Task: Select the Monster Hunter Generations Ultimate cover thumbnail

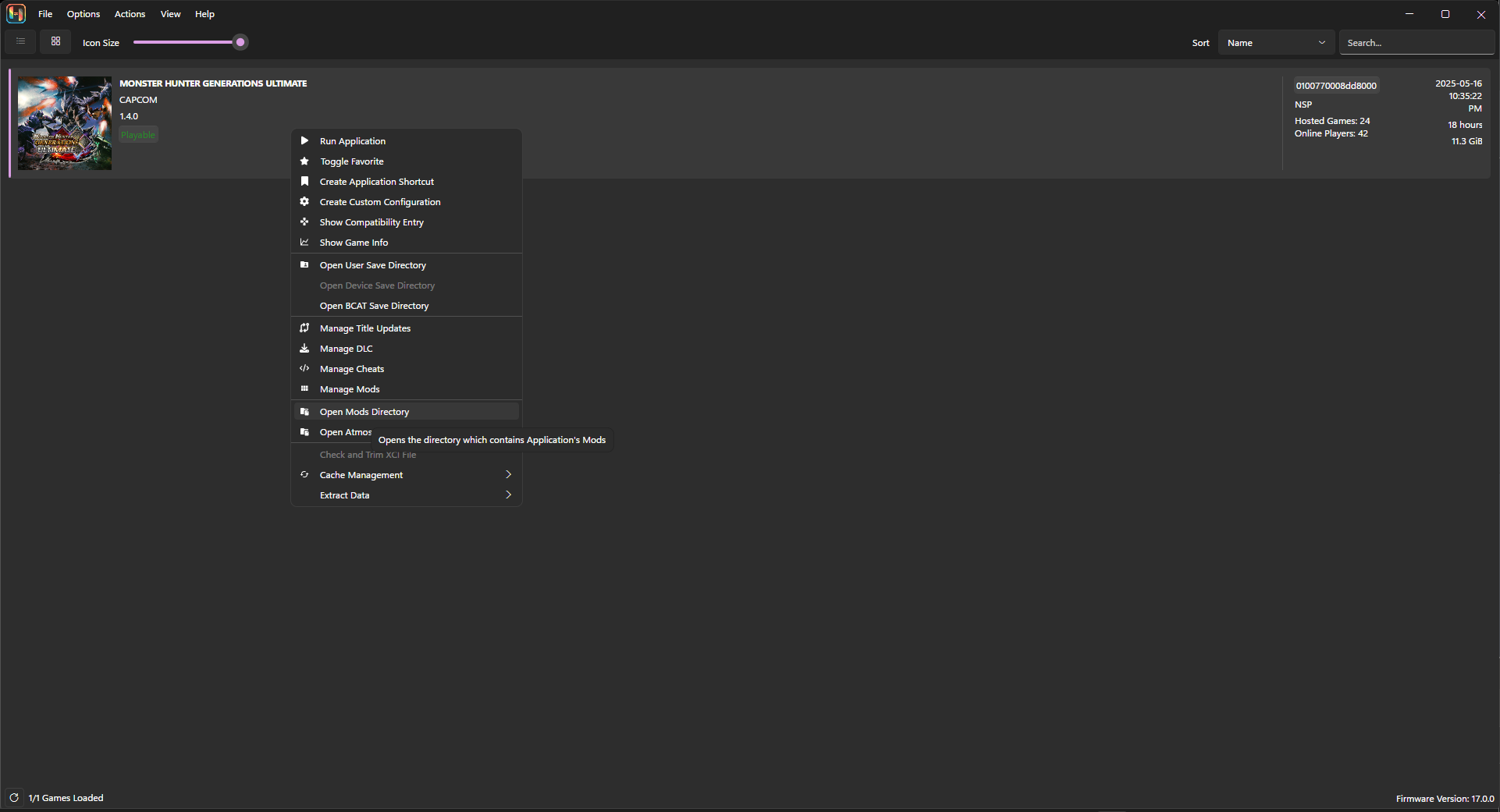Action: coord(65,123)
